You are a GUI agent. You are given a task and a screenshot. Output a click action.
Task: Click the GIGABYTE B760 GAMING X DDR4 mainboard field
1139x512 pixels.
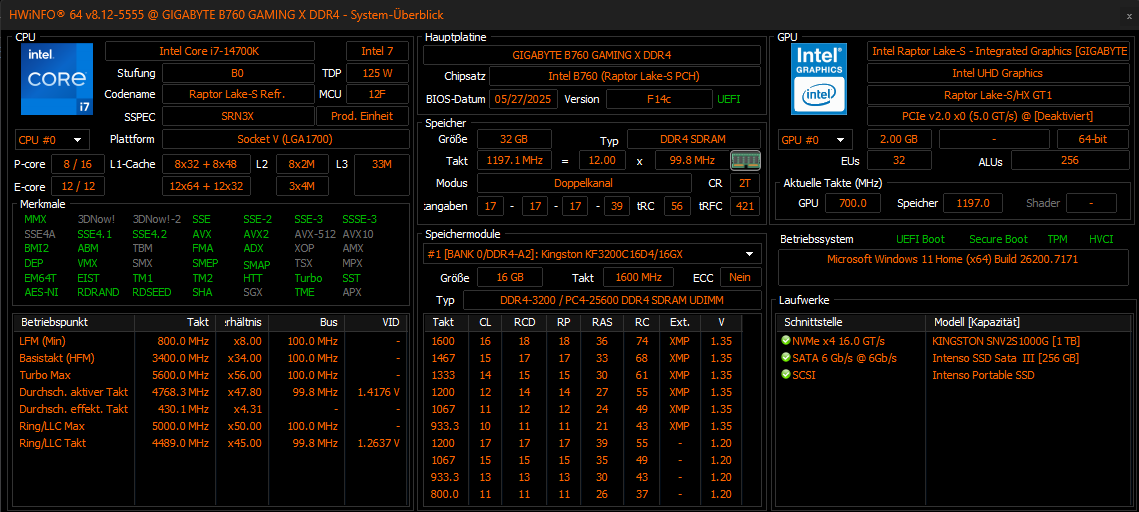[x=592, y=55]
